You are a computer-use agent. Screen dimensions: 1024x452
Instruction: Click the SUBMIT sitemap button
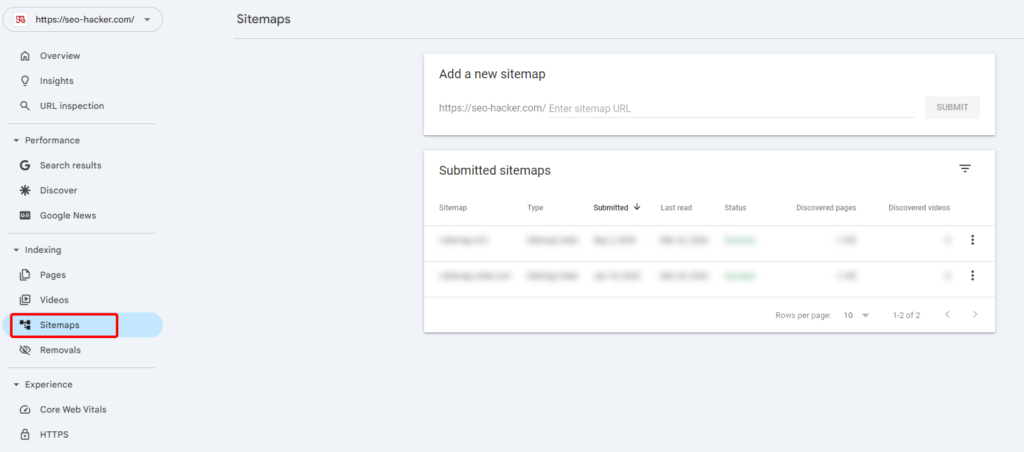952,108
